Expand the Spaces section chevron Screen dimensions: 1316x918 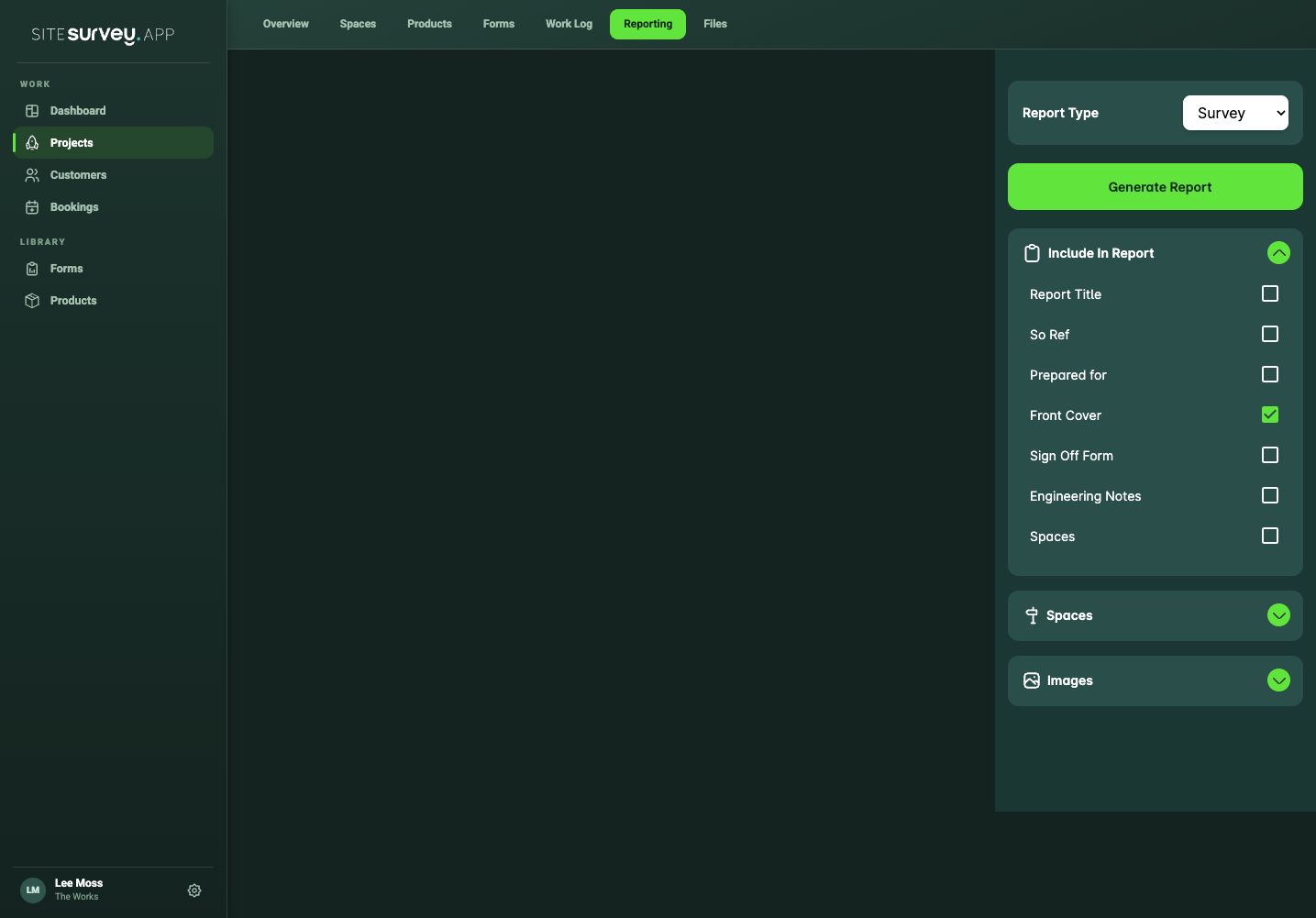coord(1278,615)
